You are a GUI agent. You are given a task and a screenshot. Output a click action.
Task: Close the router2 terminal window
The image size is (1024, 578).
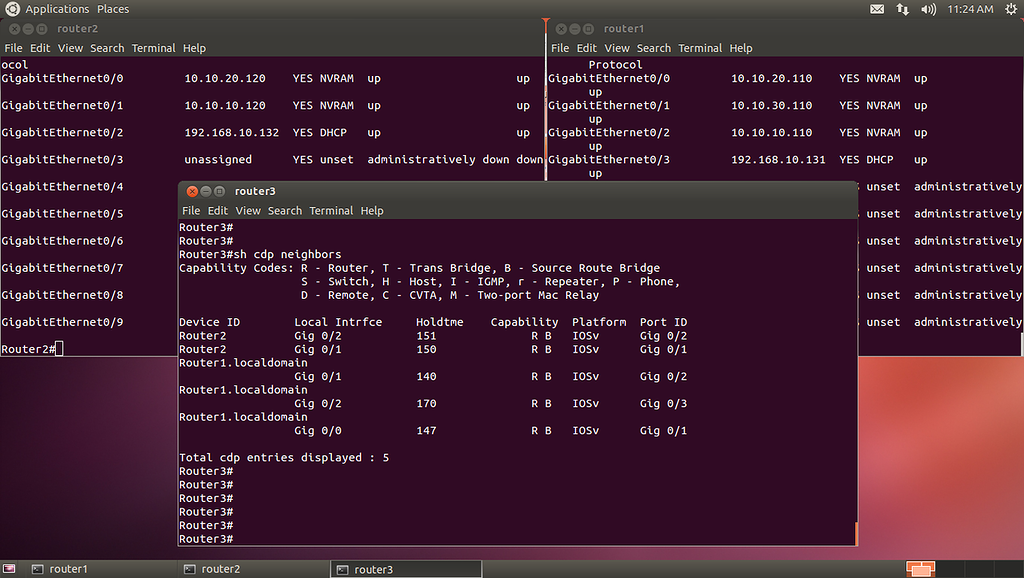(x=14, y=29)
